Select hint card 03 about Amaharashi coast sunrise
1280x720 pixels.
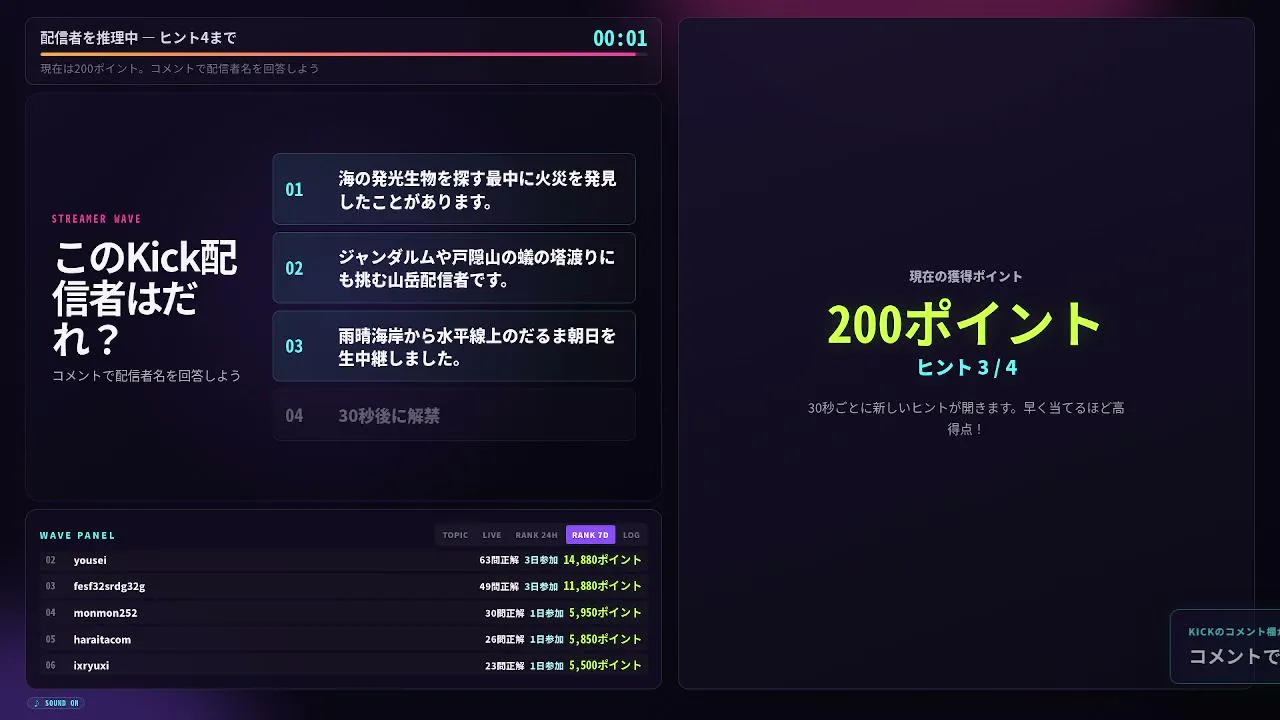pos(454,346)
